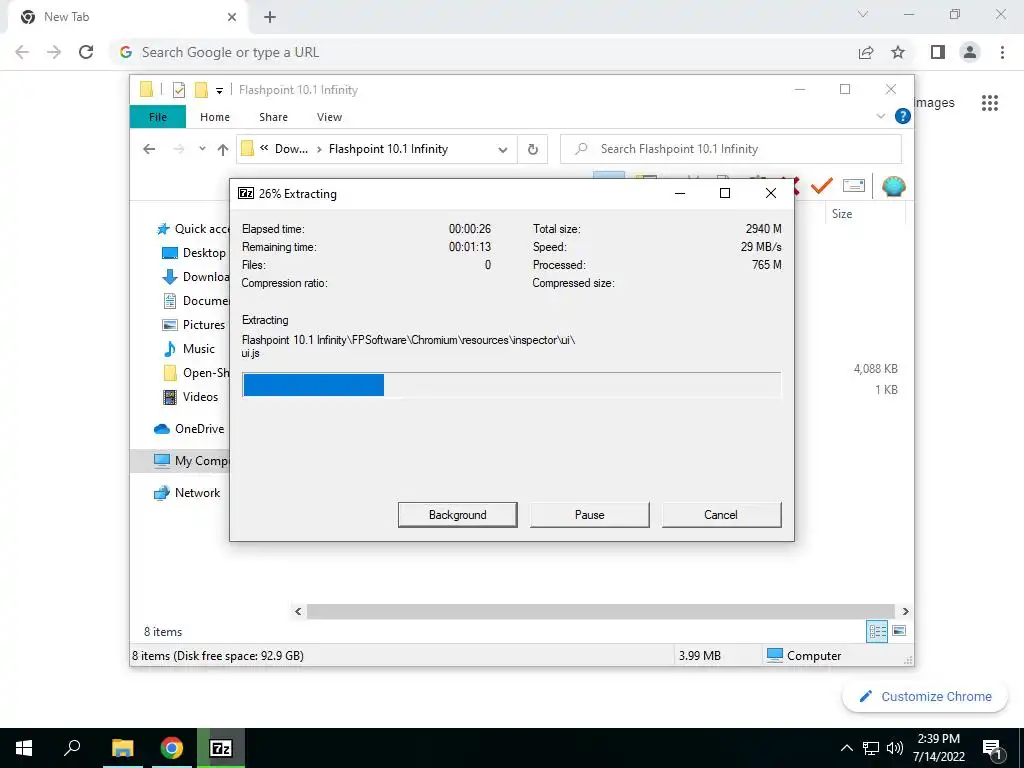This screenshot has width=1024, height=768.
Task: Click the Search Flashpoint 10.1 Infinity box
Action: tap(731, 149)
